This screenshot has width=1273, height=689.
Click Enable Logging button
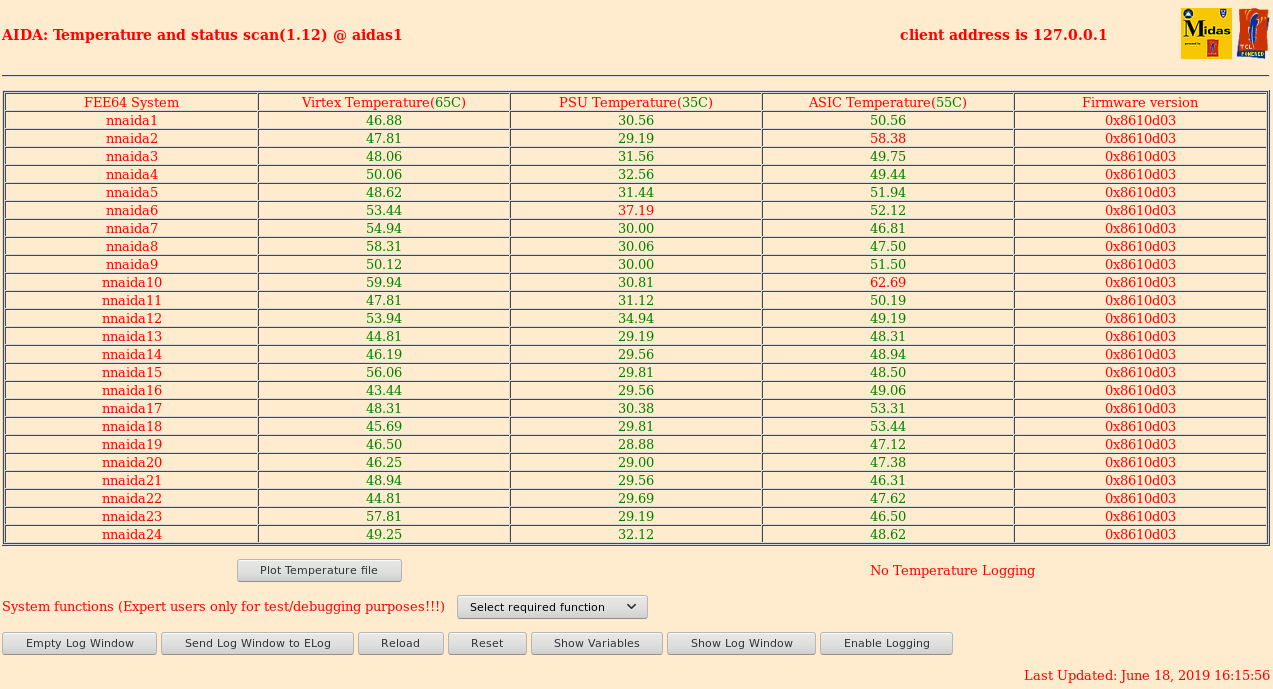886,643
